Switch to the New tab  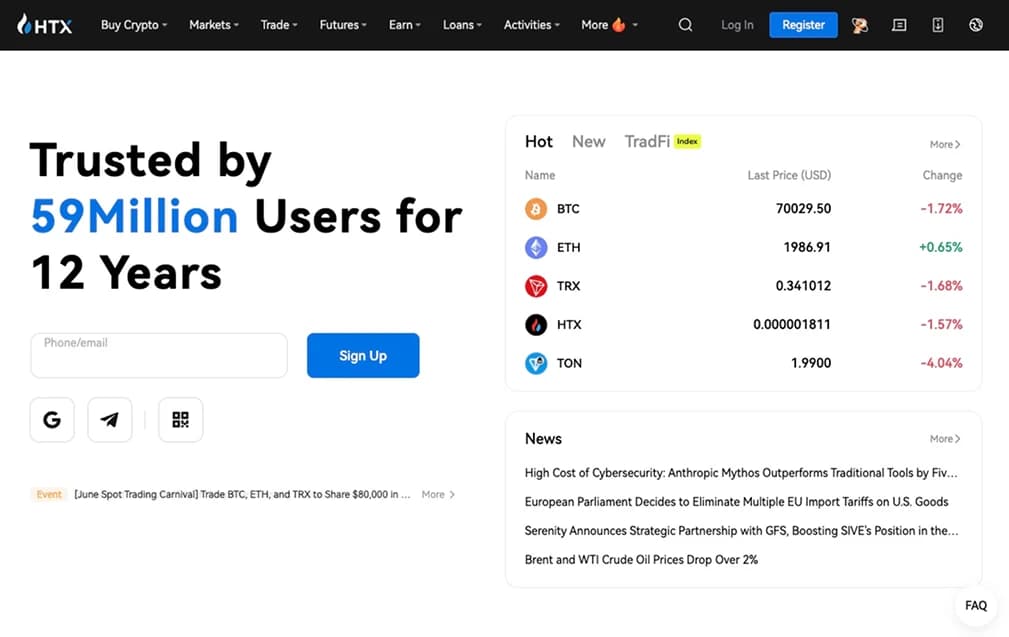click(589, 142)
